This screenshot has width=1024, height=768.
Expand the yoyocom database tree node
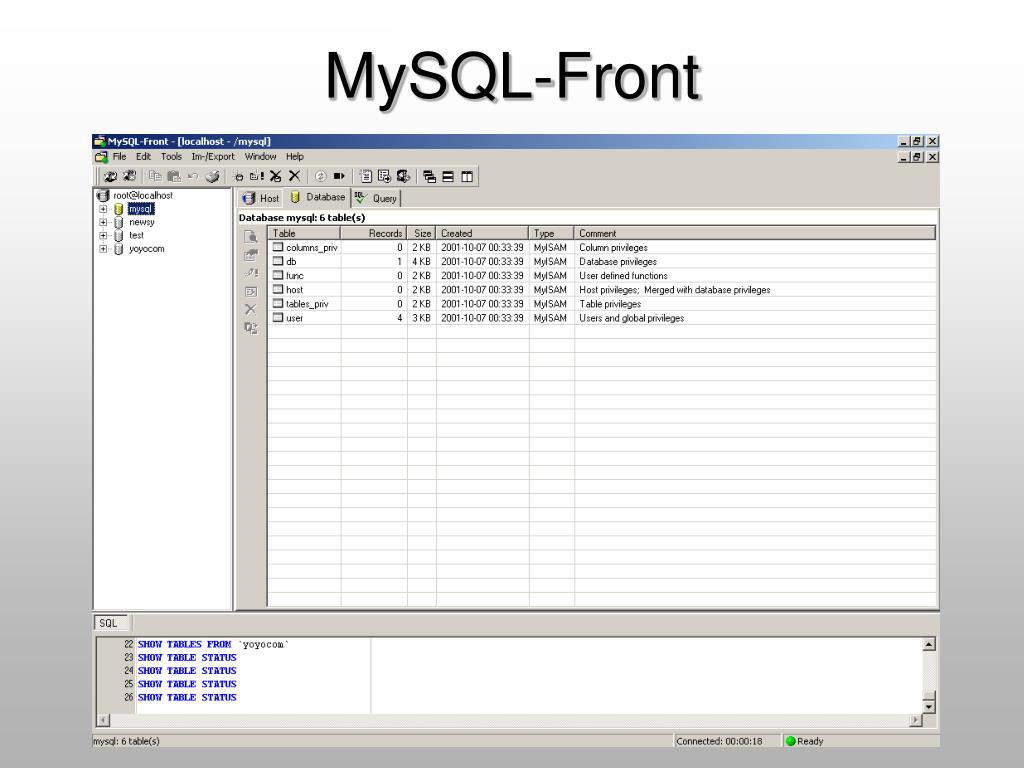(x=103, y=249)
